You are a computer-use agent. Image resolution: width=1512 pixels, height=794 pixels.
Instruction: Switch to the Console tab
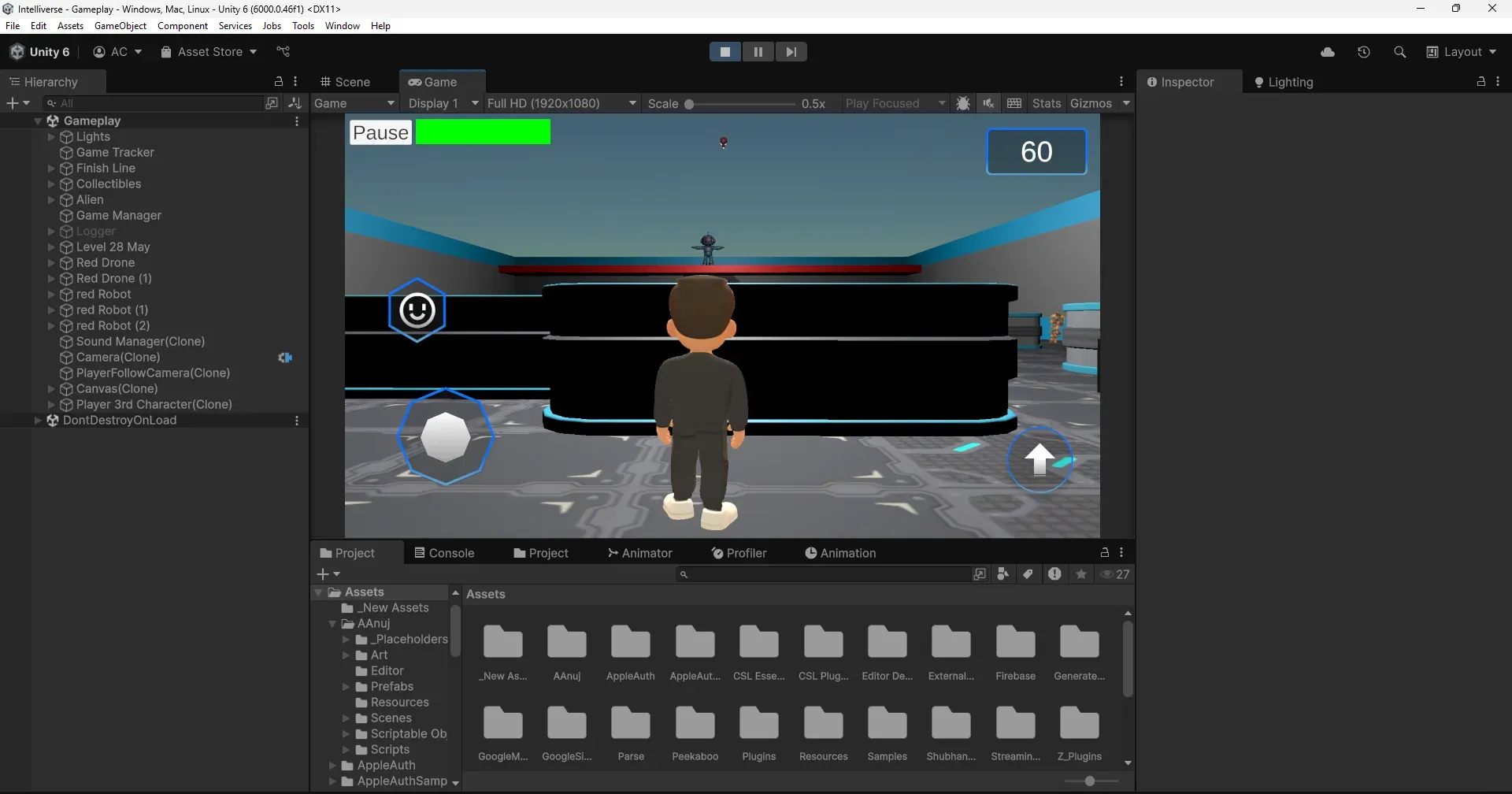(444, 553)
